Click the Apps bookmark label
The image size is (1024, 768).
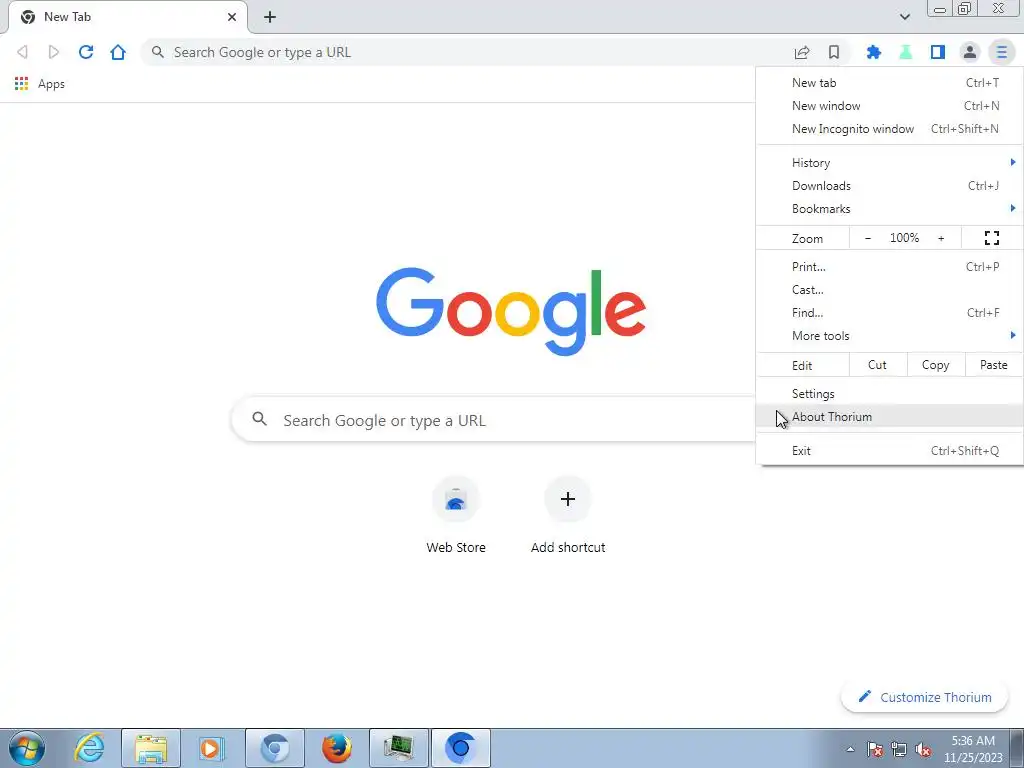[51, 84]
